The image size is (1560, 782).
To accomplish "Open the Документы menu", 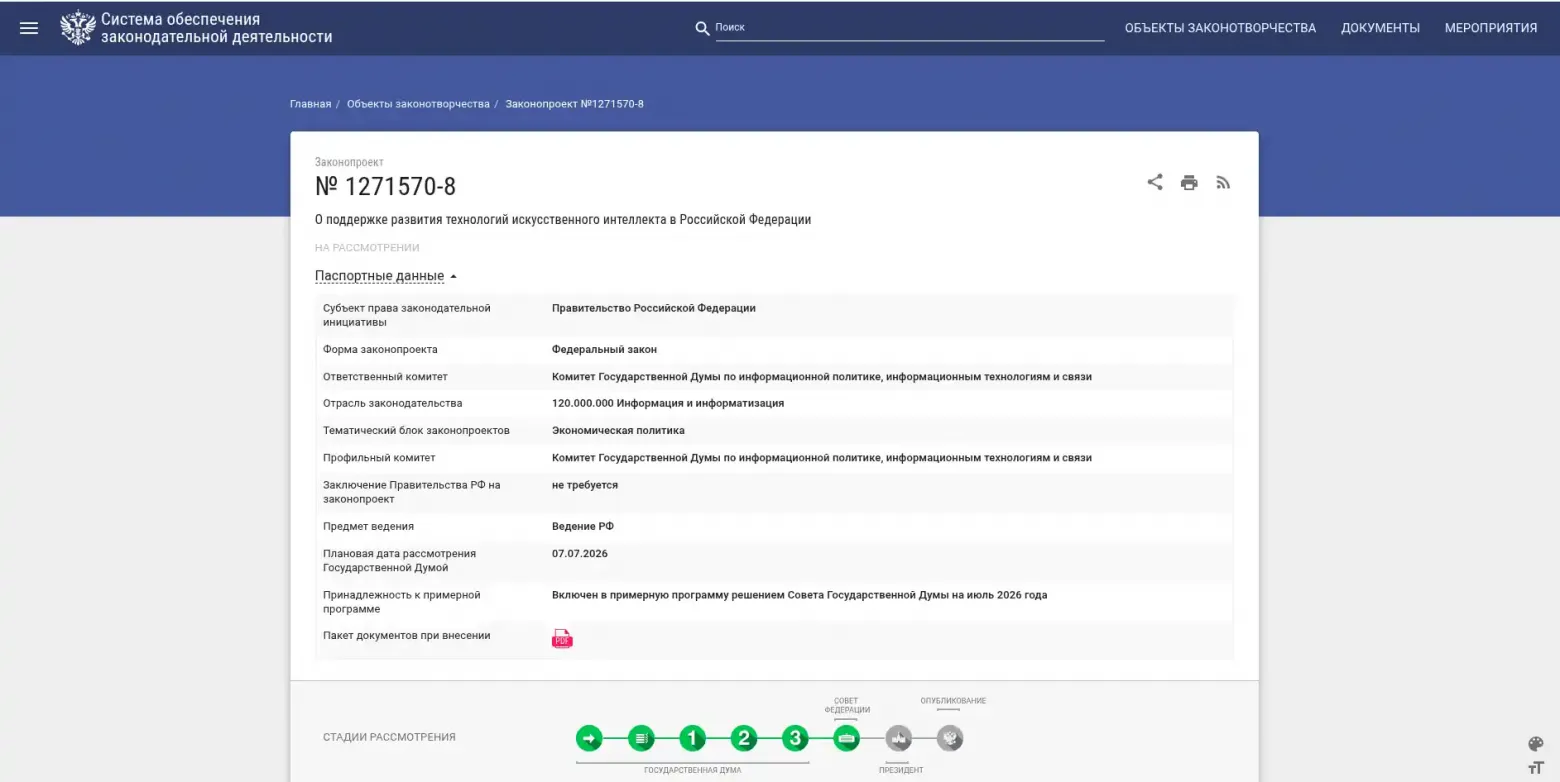I will click(x=1380, y=28).
